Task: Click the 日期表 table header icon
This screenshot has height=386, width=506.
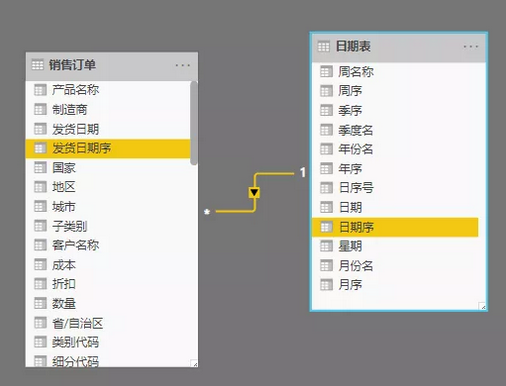Action: pyautogui.click(x=323, y=46)
